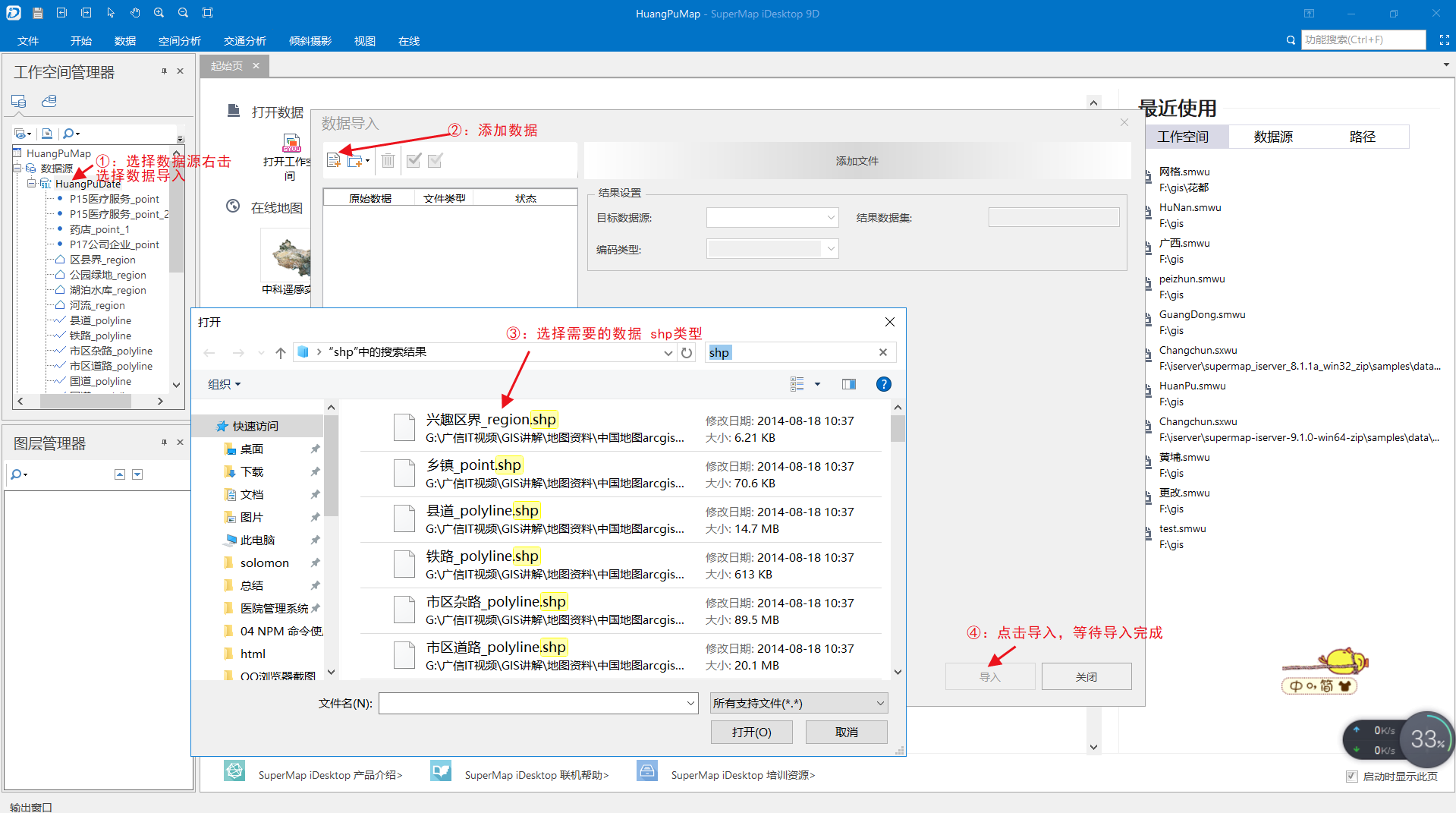
Task: Click inside the 文件名 input field
Action: tap(531, 702)
